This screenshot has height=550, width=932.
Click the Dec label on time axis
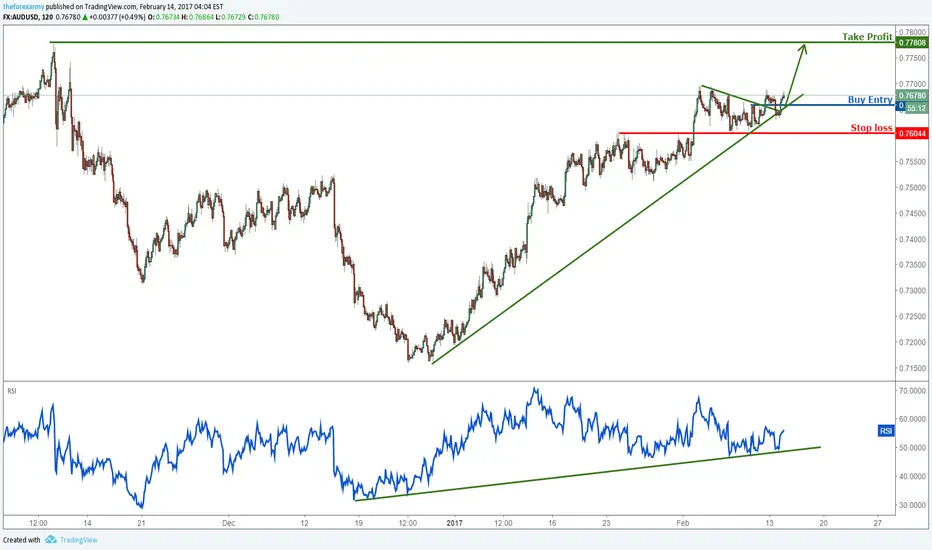point(228,523)
